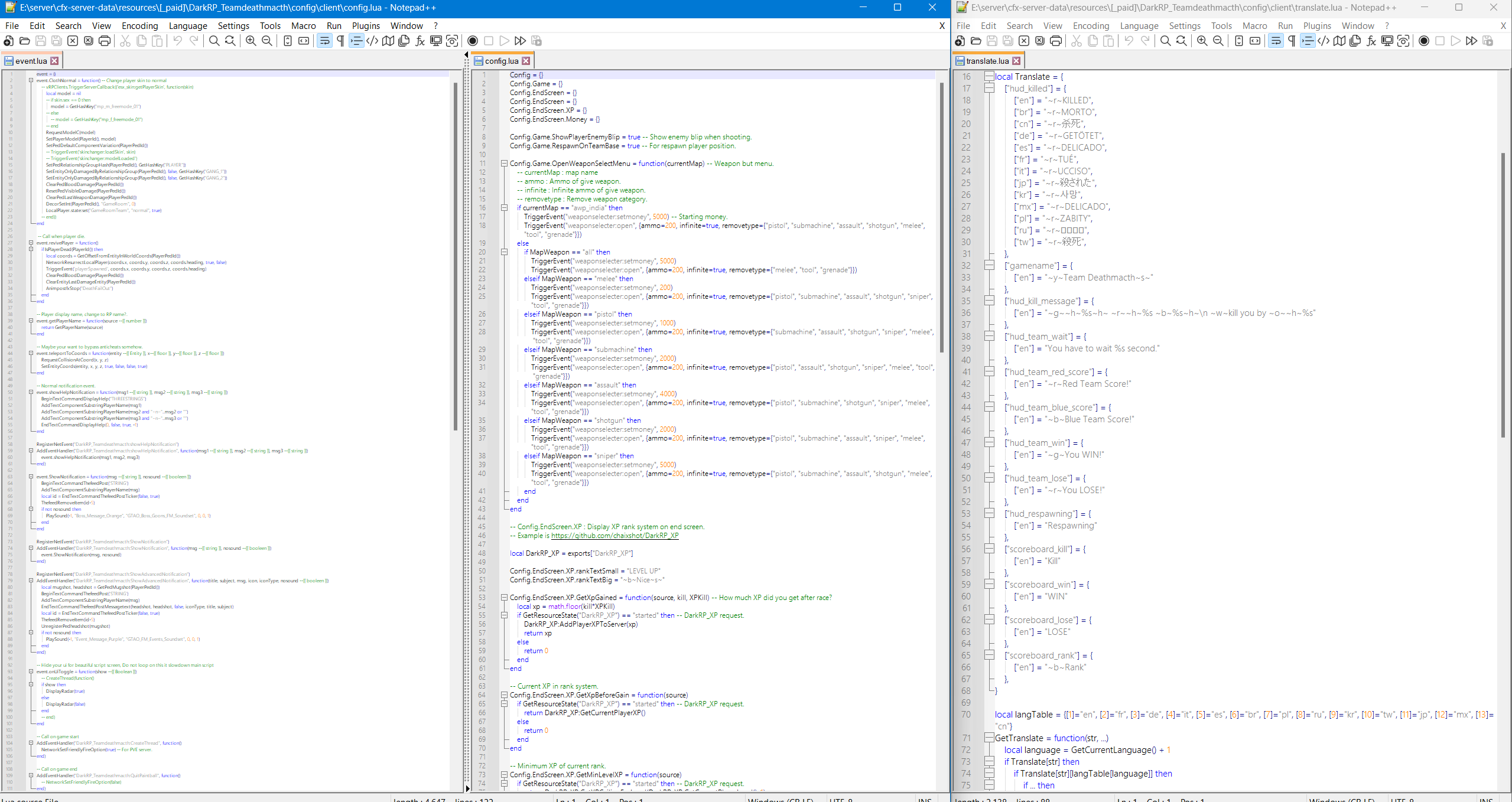Start macro recording with the red record icon

click(x=472, y=41)
